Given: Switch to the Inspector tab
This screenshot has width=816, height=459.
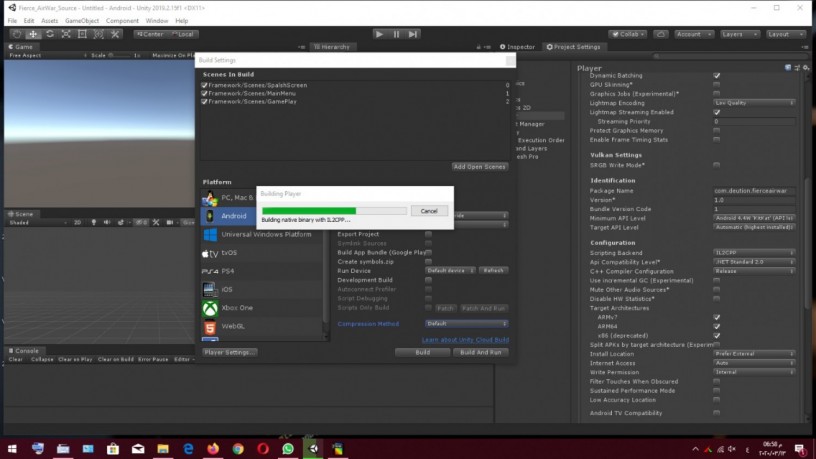Looking at the screenshot, I should pos(518,47).
